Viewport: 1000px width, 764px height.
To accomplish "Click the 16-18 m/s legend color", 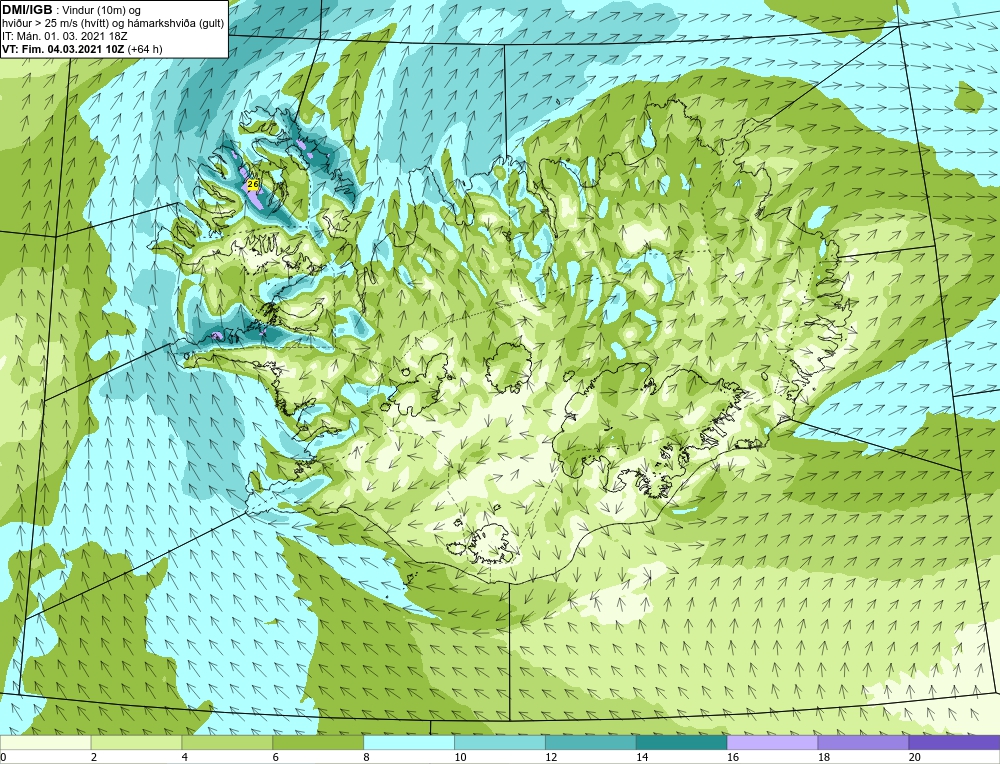I will 772,743.
